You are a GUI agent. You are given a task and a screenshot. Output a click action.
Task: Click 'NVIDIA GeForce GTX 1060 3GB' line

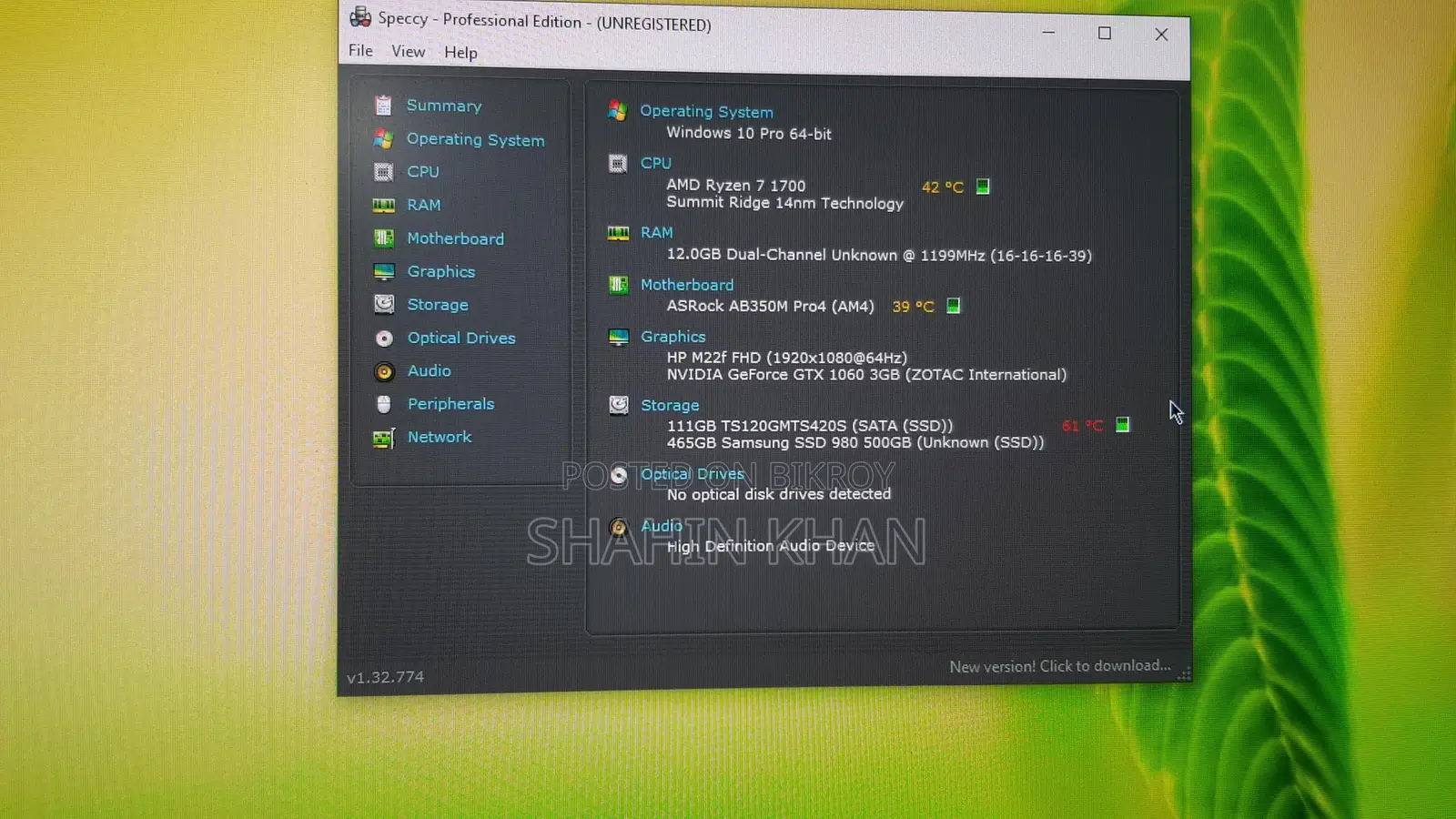coord(866,375)
